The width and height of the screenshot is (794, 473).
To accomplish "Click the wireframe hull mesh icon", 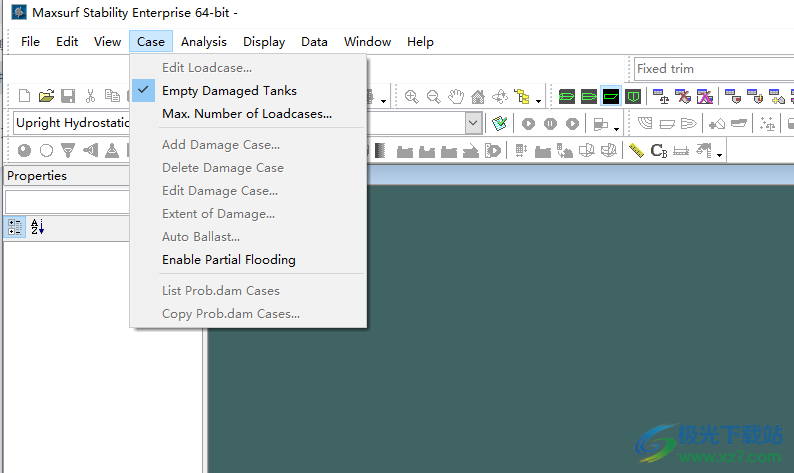I will [645, 124].
